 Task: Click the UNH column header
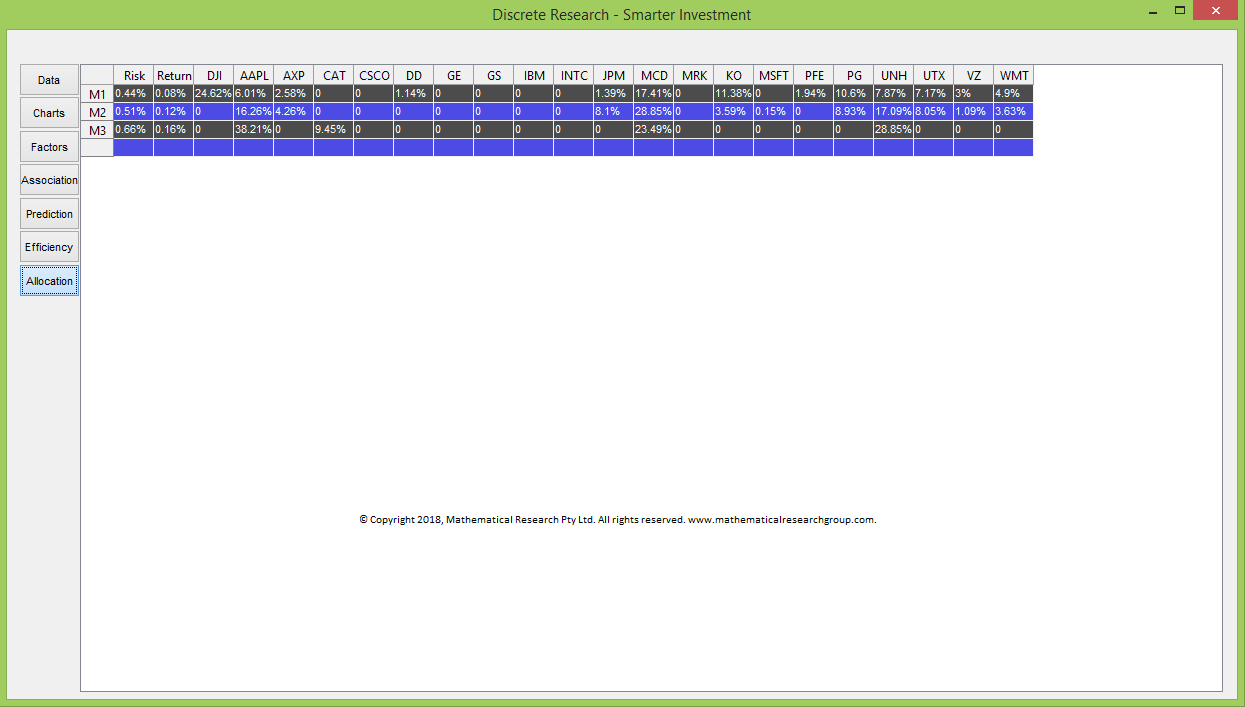894,76
